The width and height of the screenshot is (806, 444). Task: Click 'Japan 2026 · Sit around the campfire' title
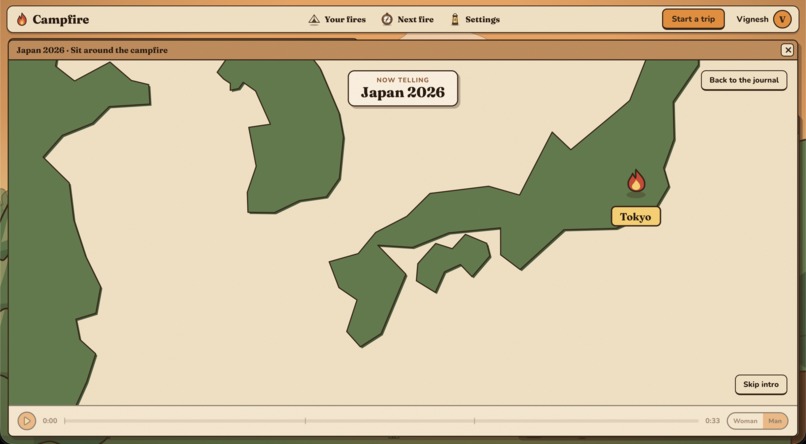coord(92,50)
